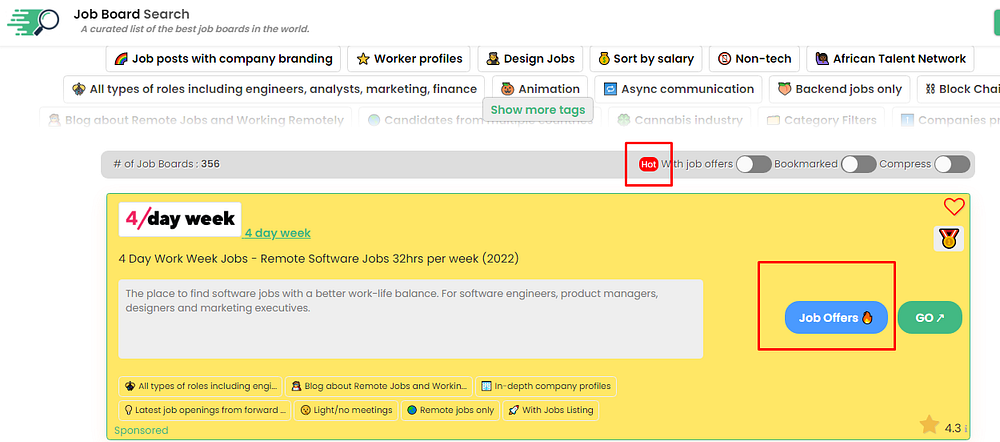Filter by Worker profiles tag
1000x442 pixels.
[x=409, y=59]
